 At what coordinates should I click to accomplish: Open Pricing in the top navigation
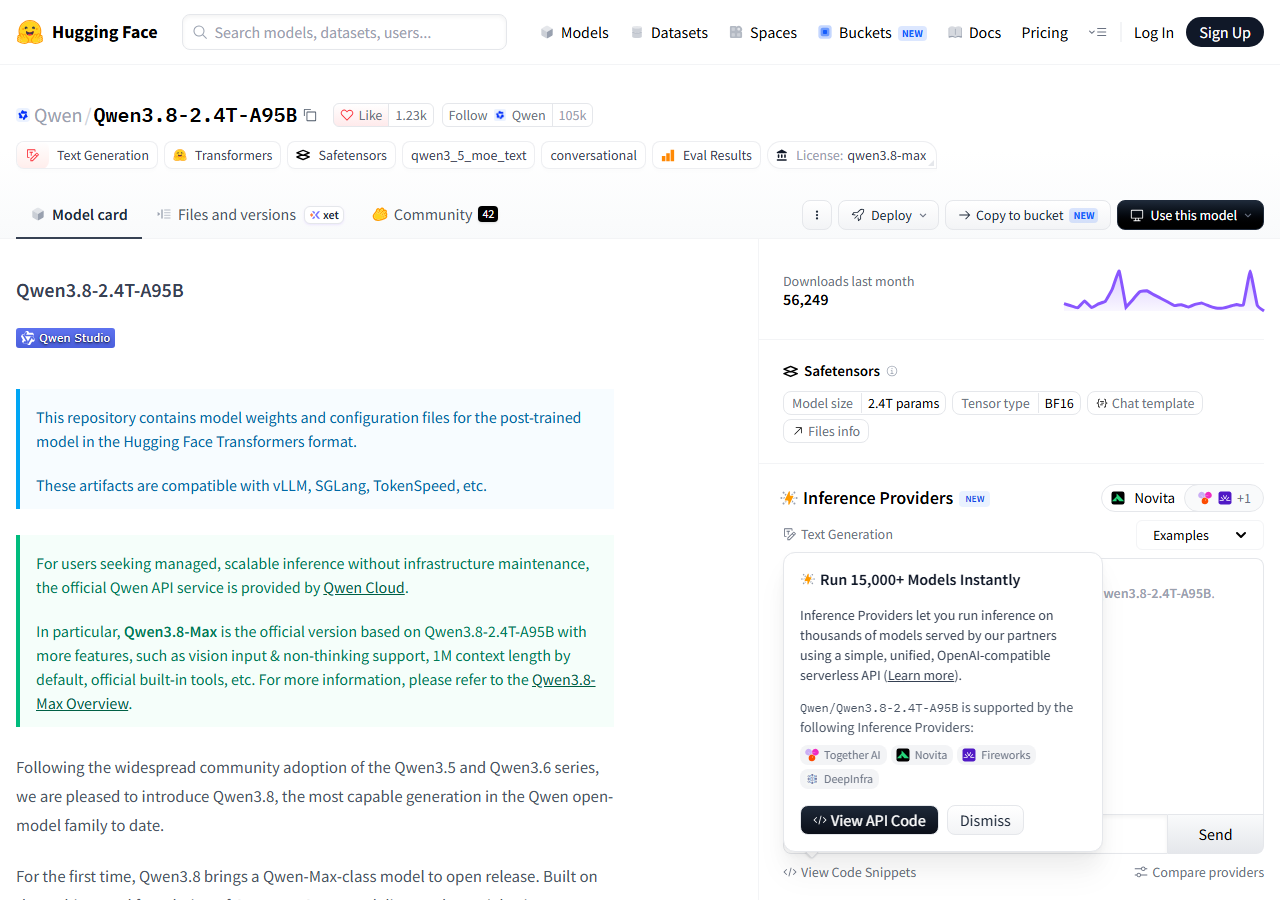(x=1045, y=32)
